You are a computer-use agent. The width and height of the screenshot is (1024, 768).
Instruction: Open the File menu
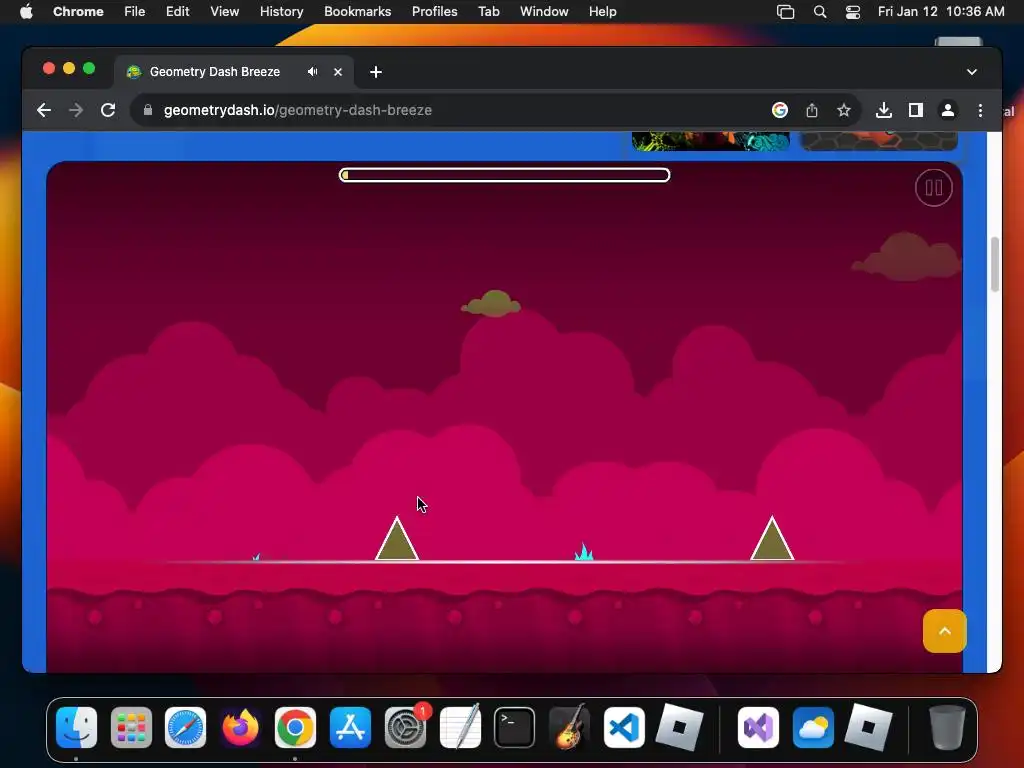pos(135,12)
